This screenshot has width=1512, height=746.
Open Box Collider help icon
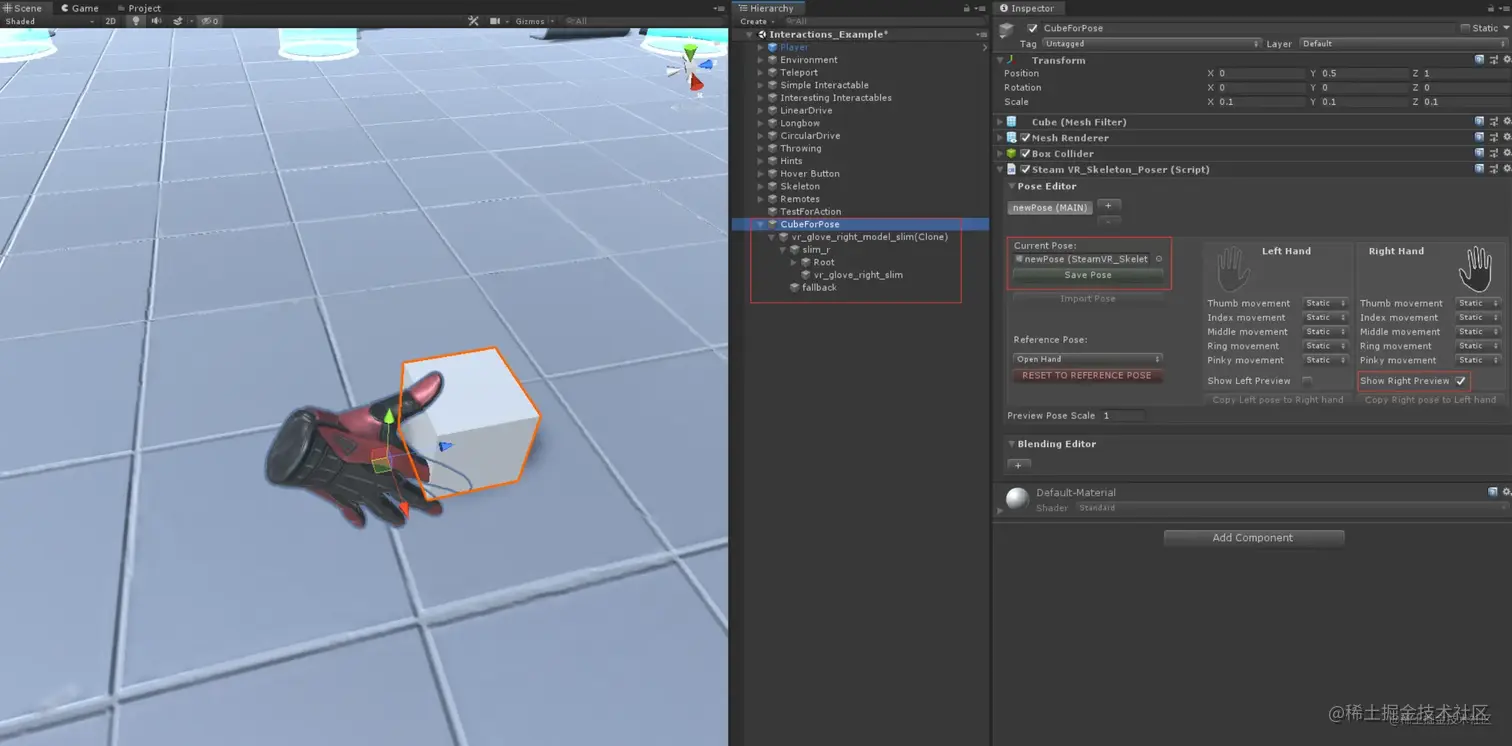[x=1479, y=154]
